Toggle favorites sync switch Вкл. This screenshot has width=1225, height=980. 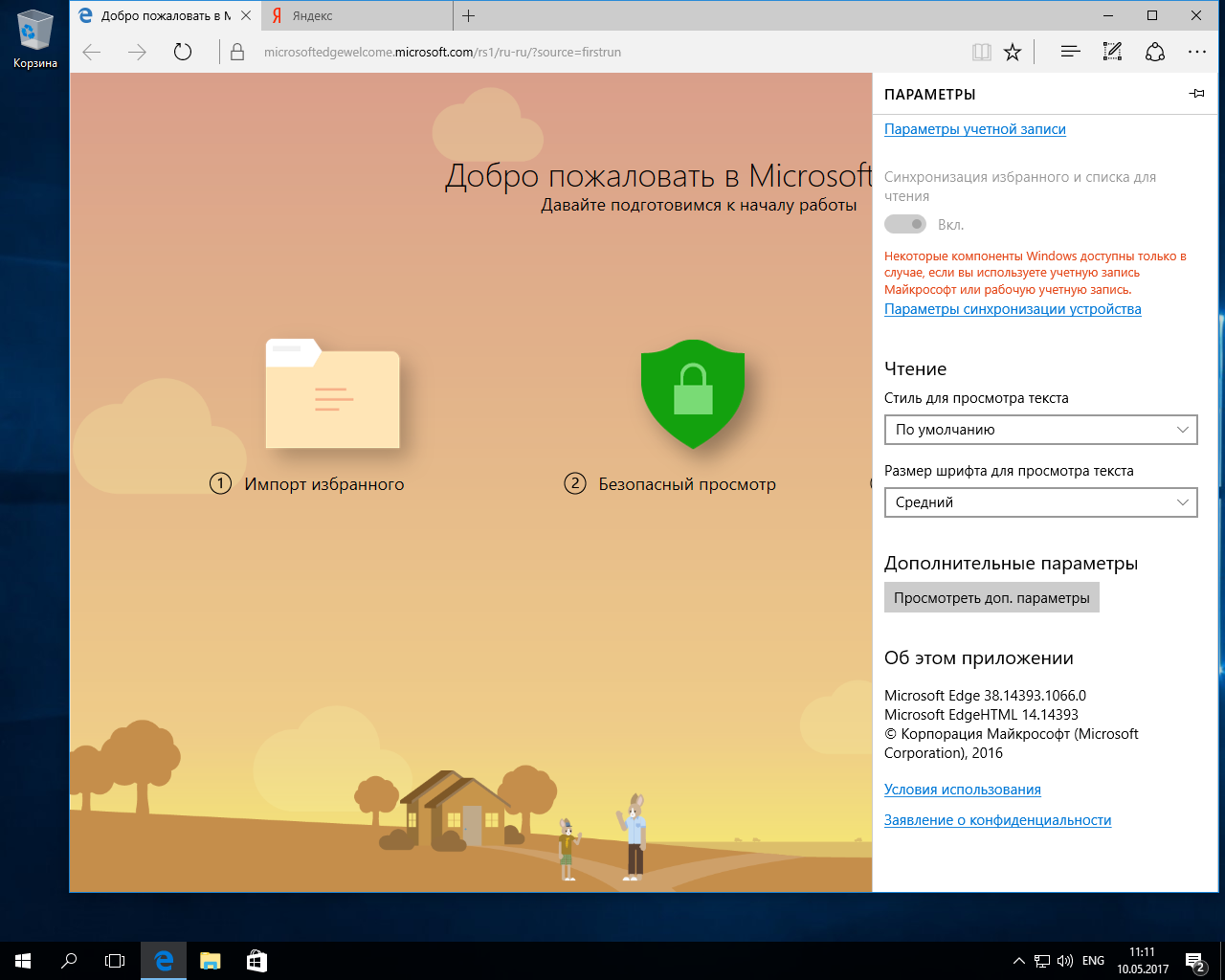[905, 225]
